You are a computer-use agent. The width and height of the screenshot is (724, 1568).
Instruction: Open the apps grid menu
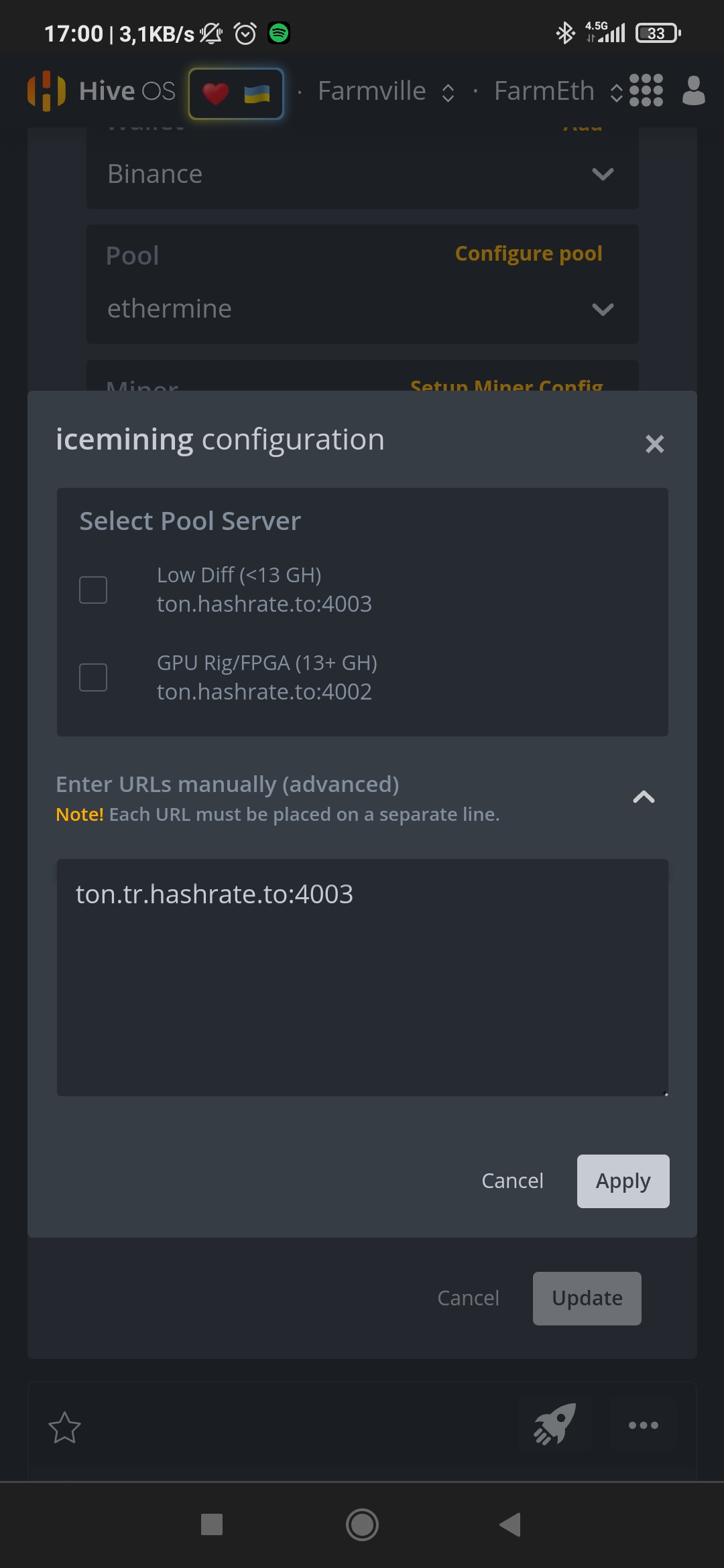(x=646, y=90)
